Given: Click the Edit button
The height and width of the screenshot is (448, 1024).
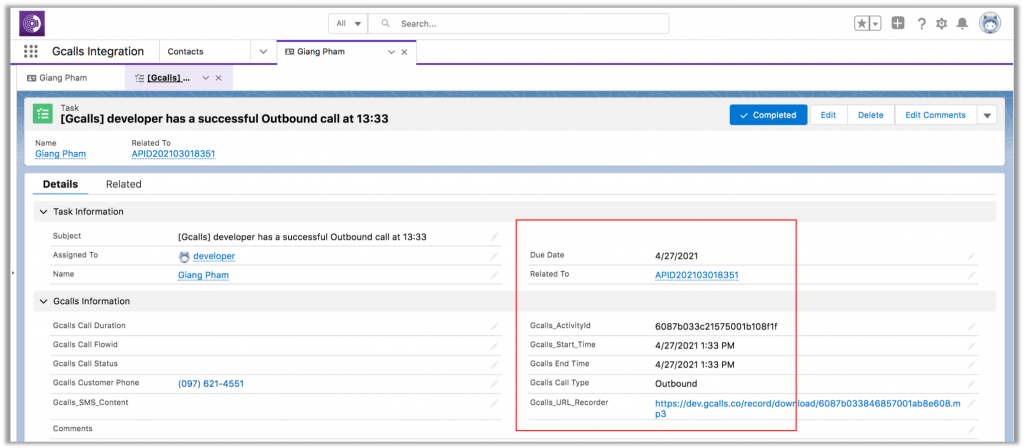Looking at the screenshot, I should click(828, 115).
